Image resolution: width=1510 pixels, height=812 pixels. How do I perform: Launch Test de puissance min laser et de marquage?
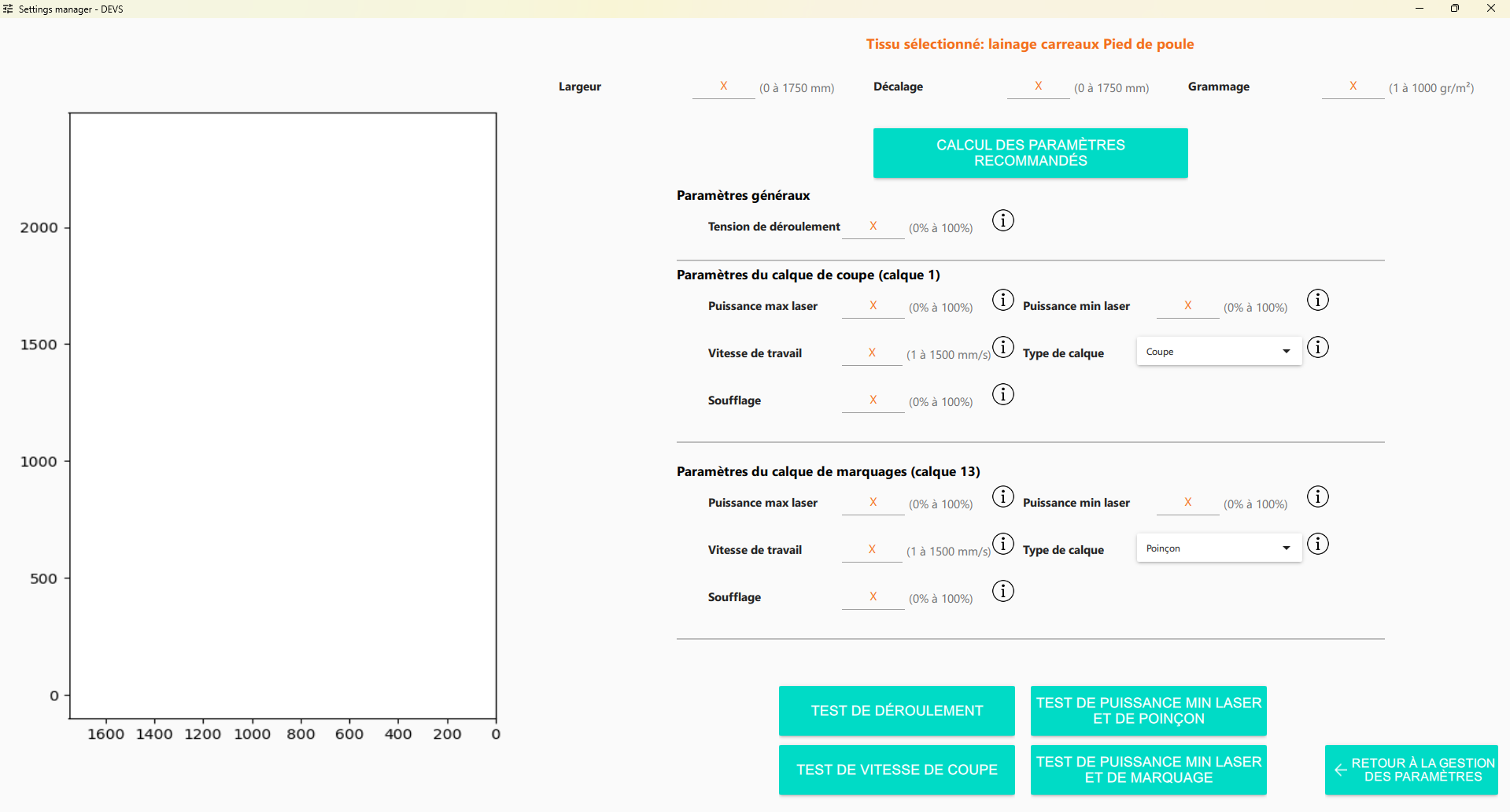pos(1148,770)
